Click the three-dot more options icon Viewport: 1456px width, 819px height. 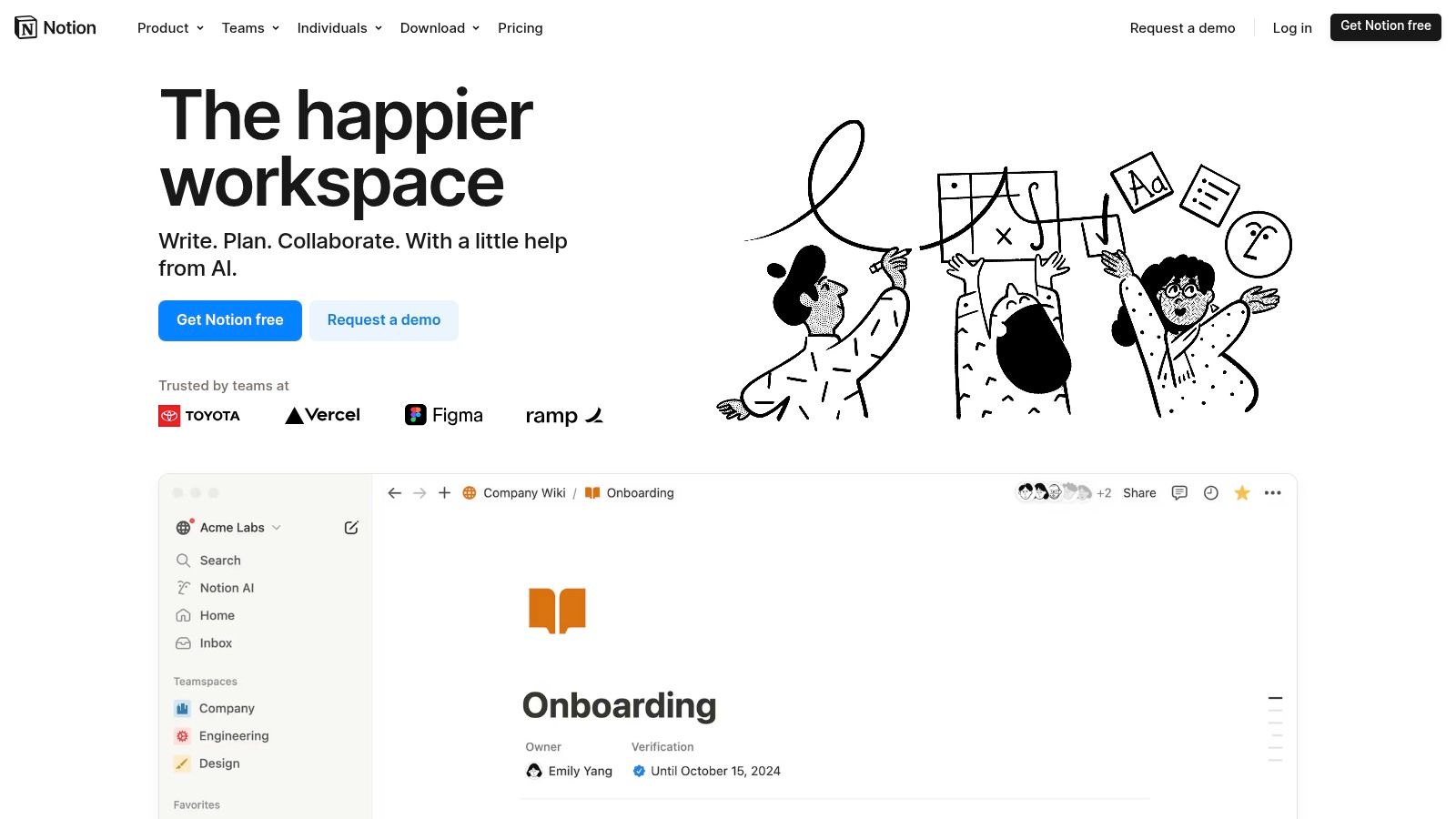[x=1272, y=493]
